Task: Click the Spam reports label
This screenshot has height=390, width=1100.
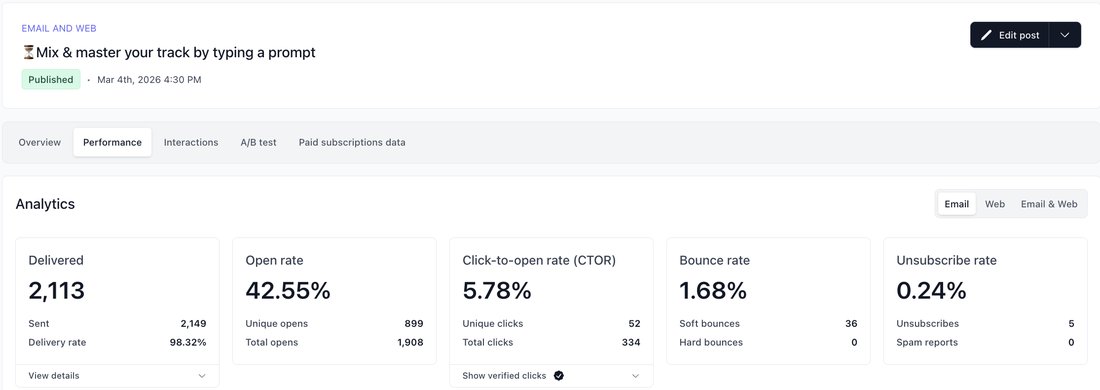Action: coord(927,343)
